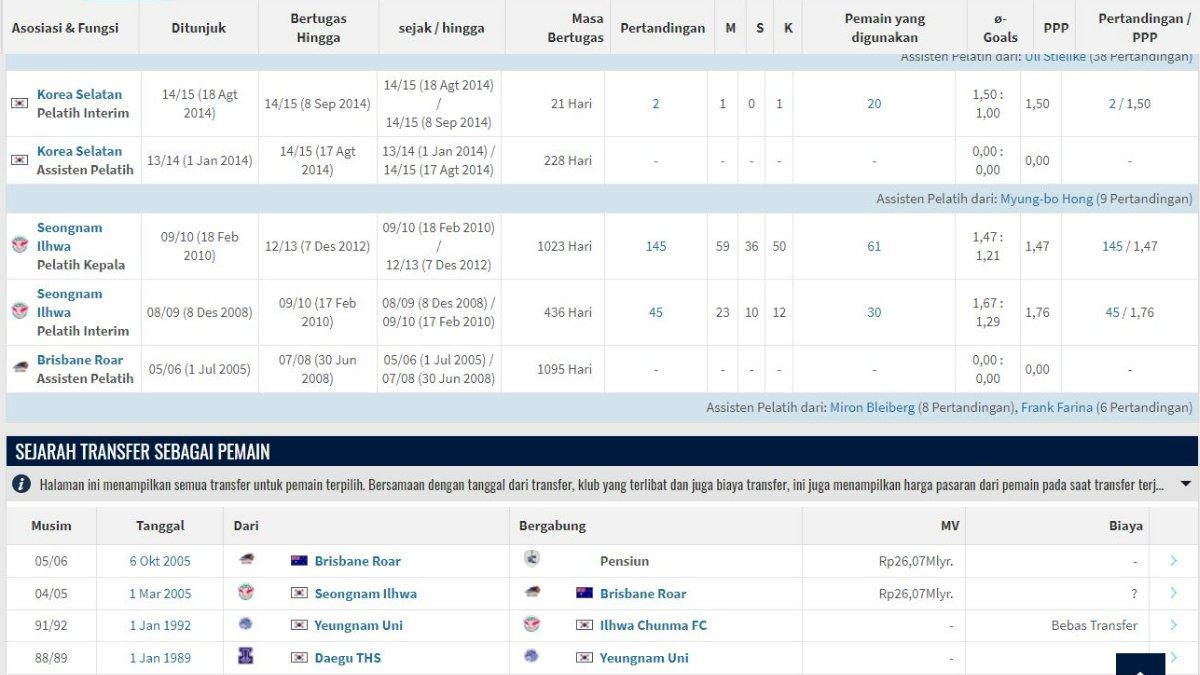The height and width of the screenshot is (675, 1200).
Task: Click the Brisbane Roar crest in the Asisten Pelatih row
Action: (19, 368)
